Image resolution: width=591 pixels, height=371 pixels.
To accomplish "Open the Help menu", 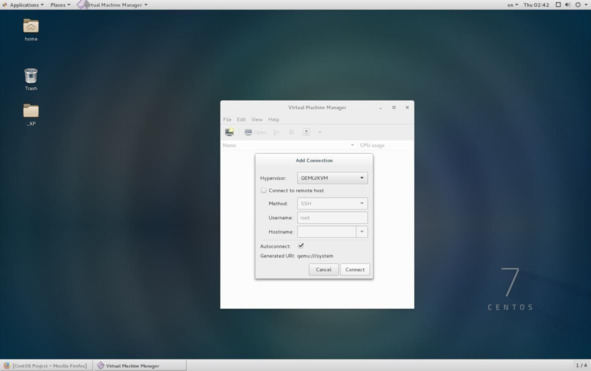I will [x=274, y=120].
